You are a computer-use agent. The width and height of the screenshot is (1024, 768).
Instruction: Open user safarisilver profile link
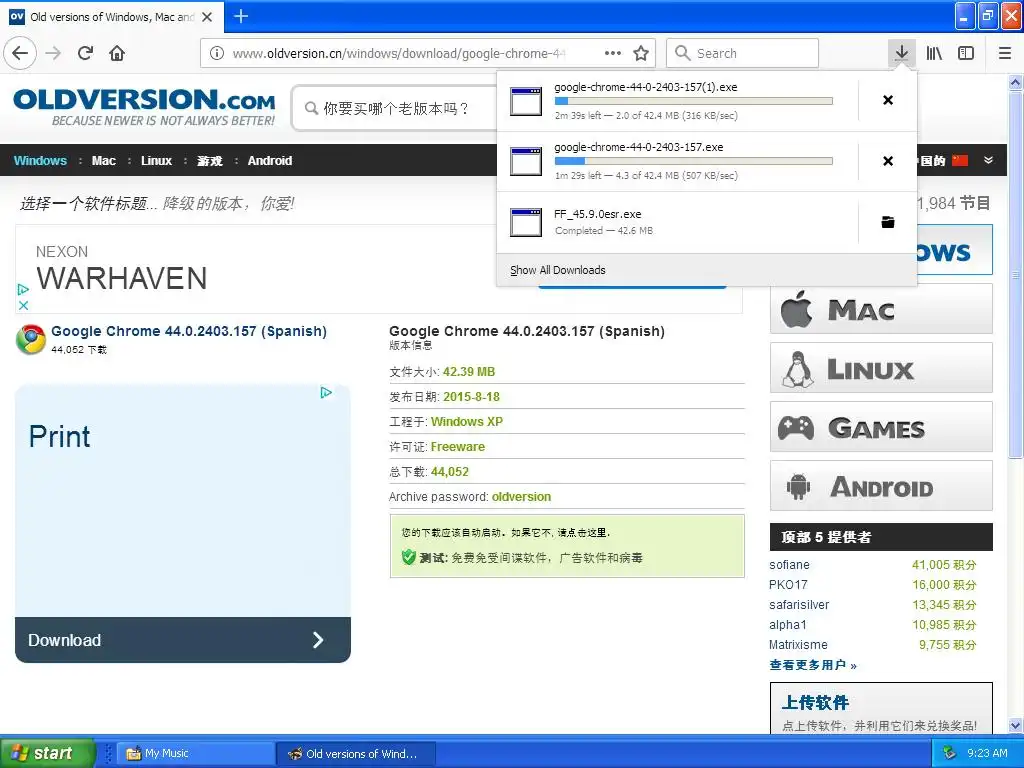799,605
